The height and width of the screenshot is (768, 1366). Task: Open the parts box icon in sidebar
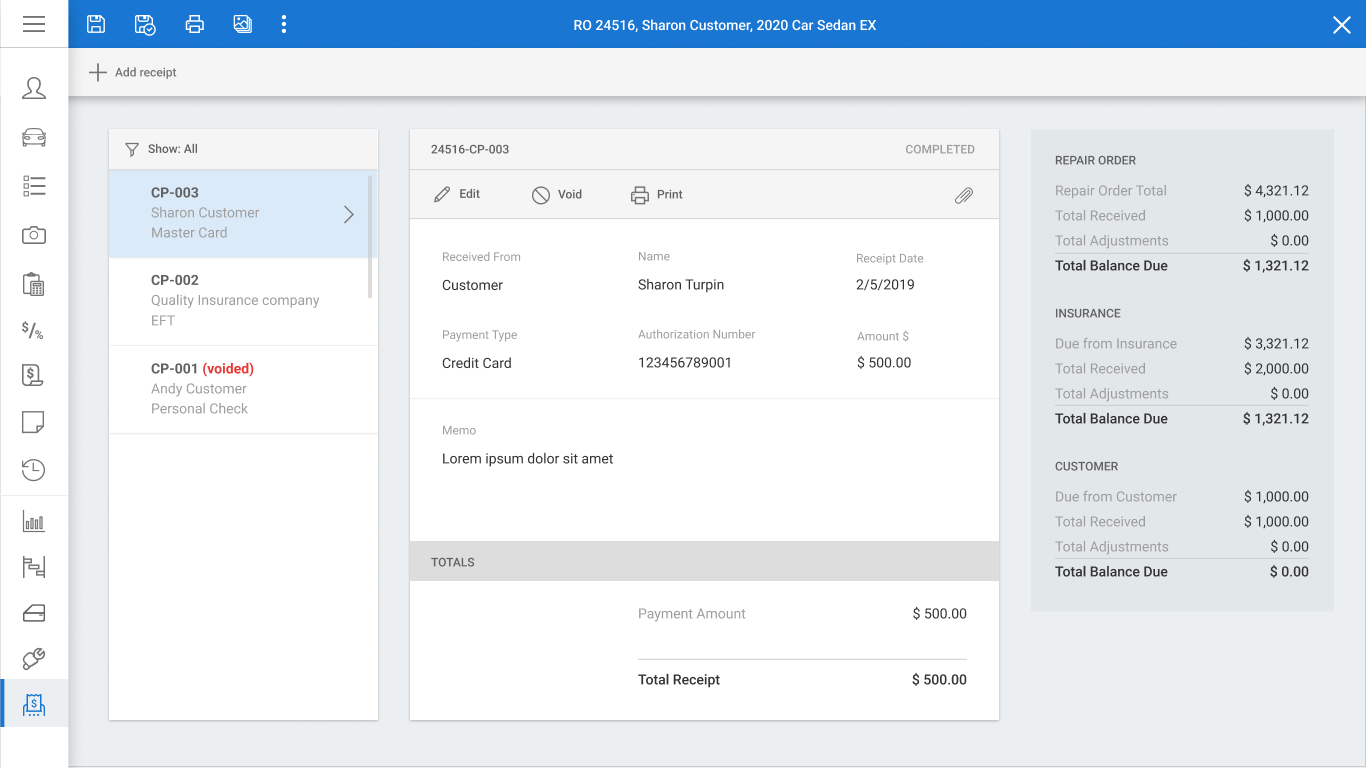click(x=34, y=613)
